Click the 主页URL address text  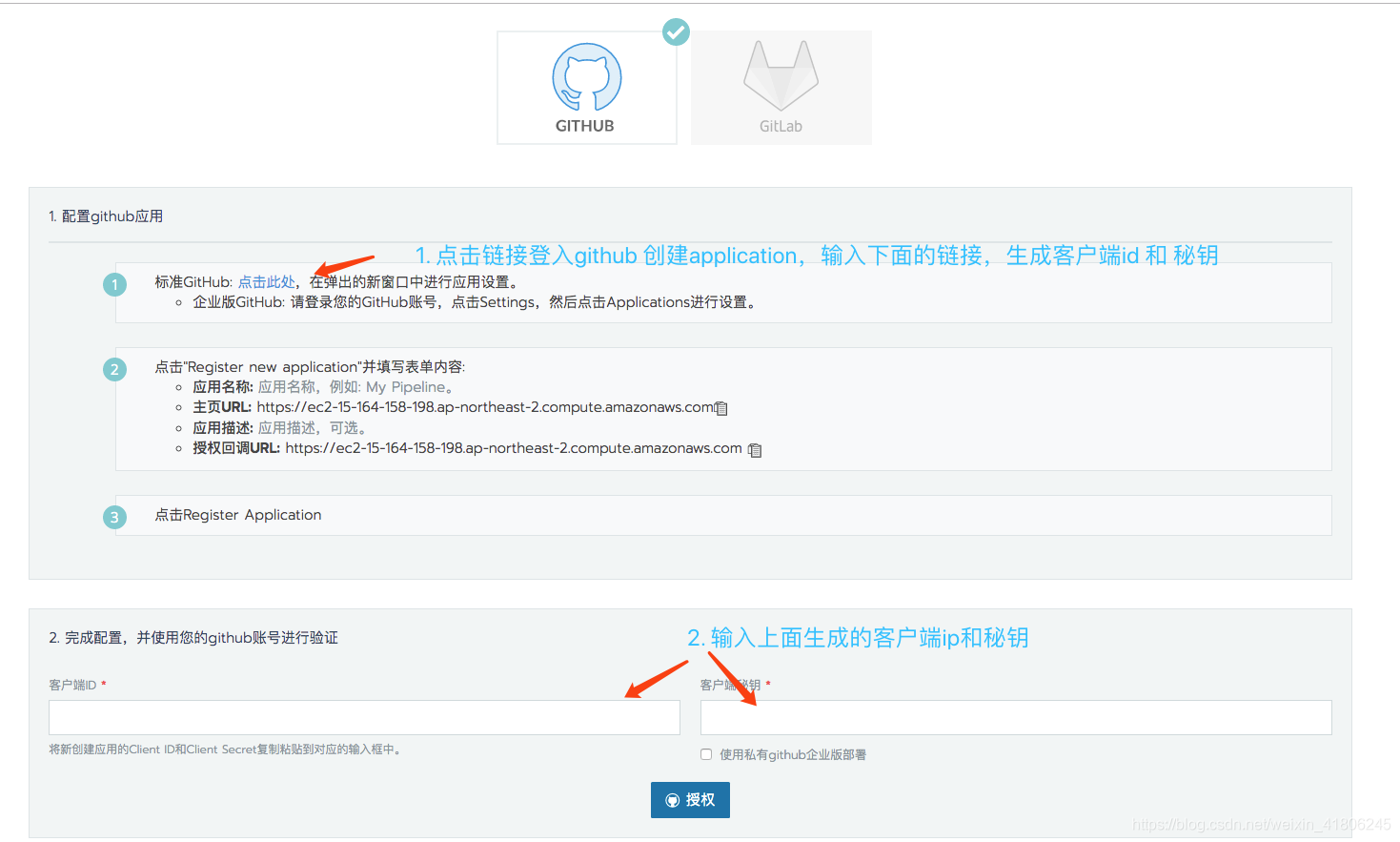coord(485,407)
